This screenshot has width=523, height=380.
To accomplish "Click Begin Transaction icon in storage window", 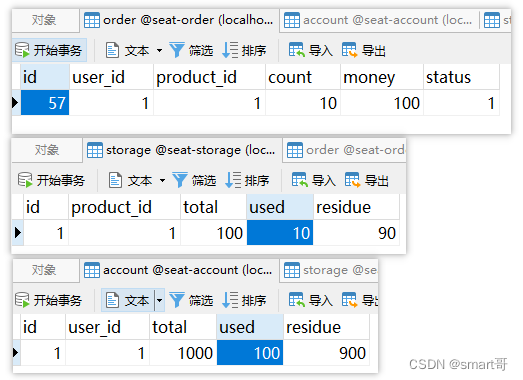I will tap(25, 180).
